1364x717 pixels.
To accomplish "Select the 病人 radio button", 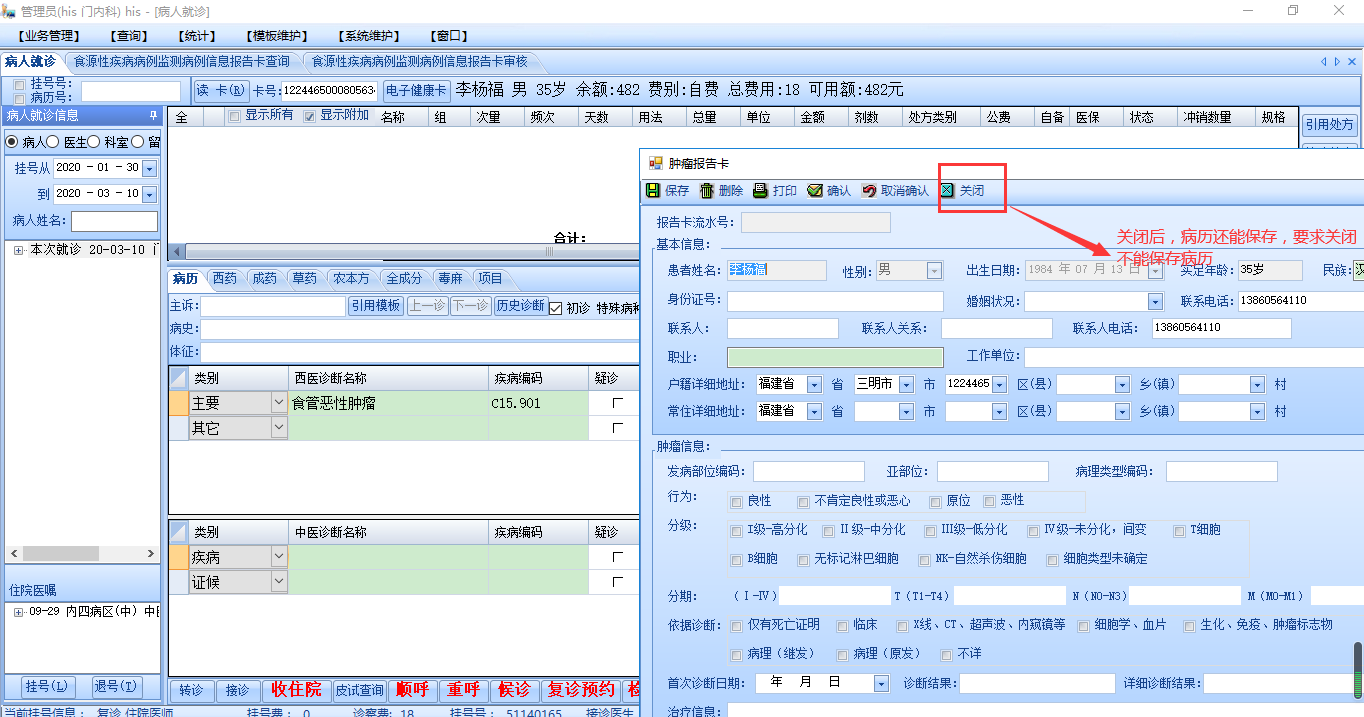I will 12,142.
